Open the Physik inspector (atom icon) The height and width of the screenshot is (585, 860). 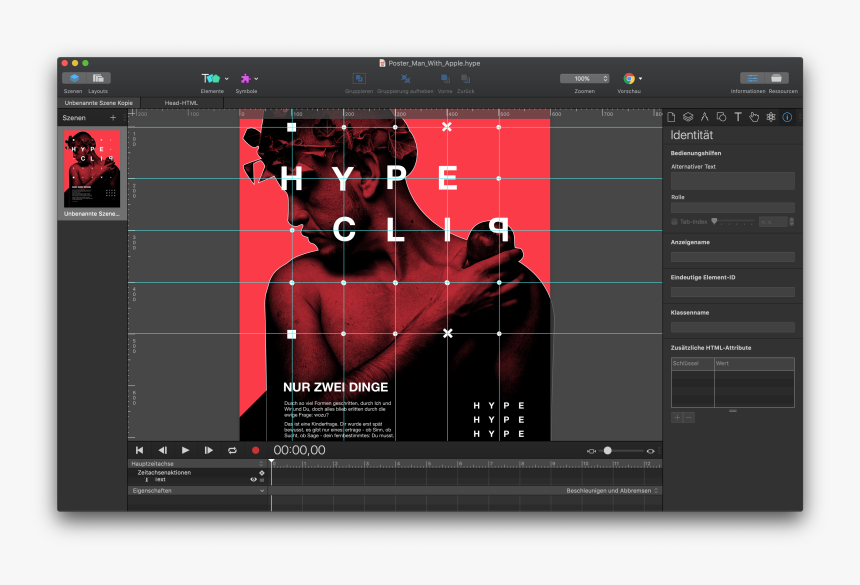770,117
